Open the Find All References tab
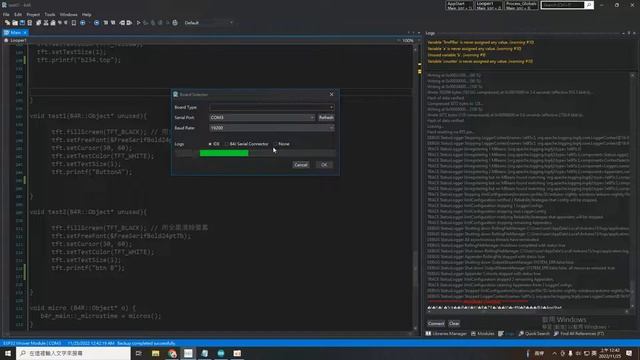 click(579, 334)
